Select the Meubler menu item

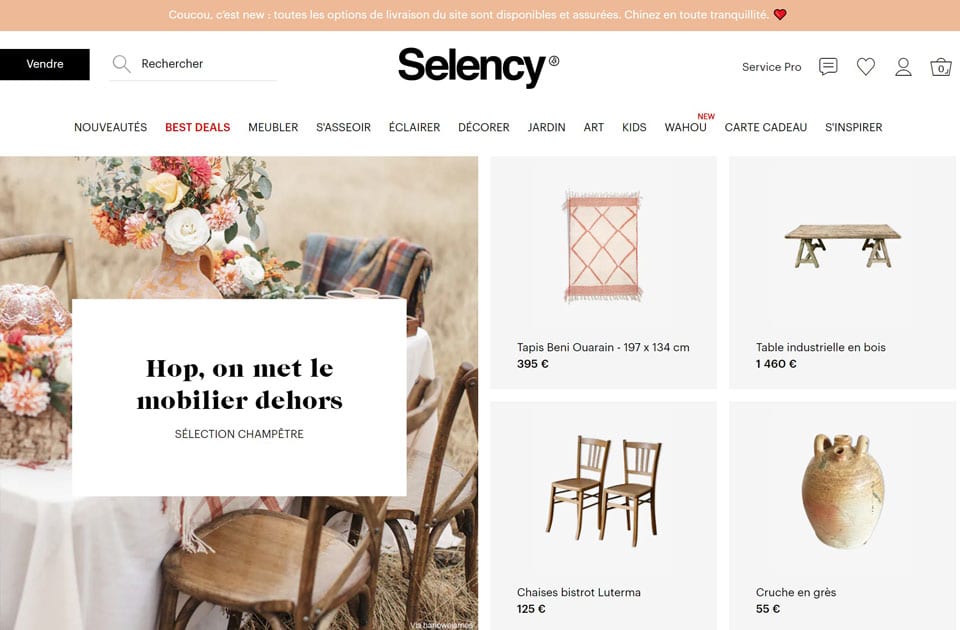coord(273,127)
